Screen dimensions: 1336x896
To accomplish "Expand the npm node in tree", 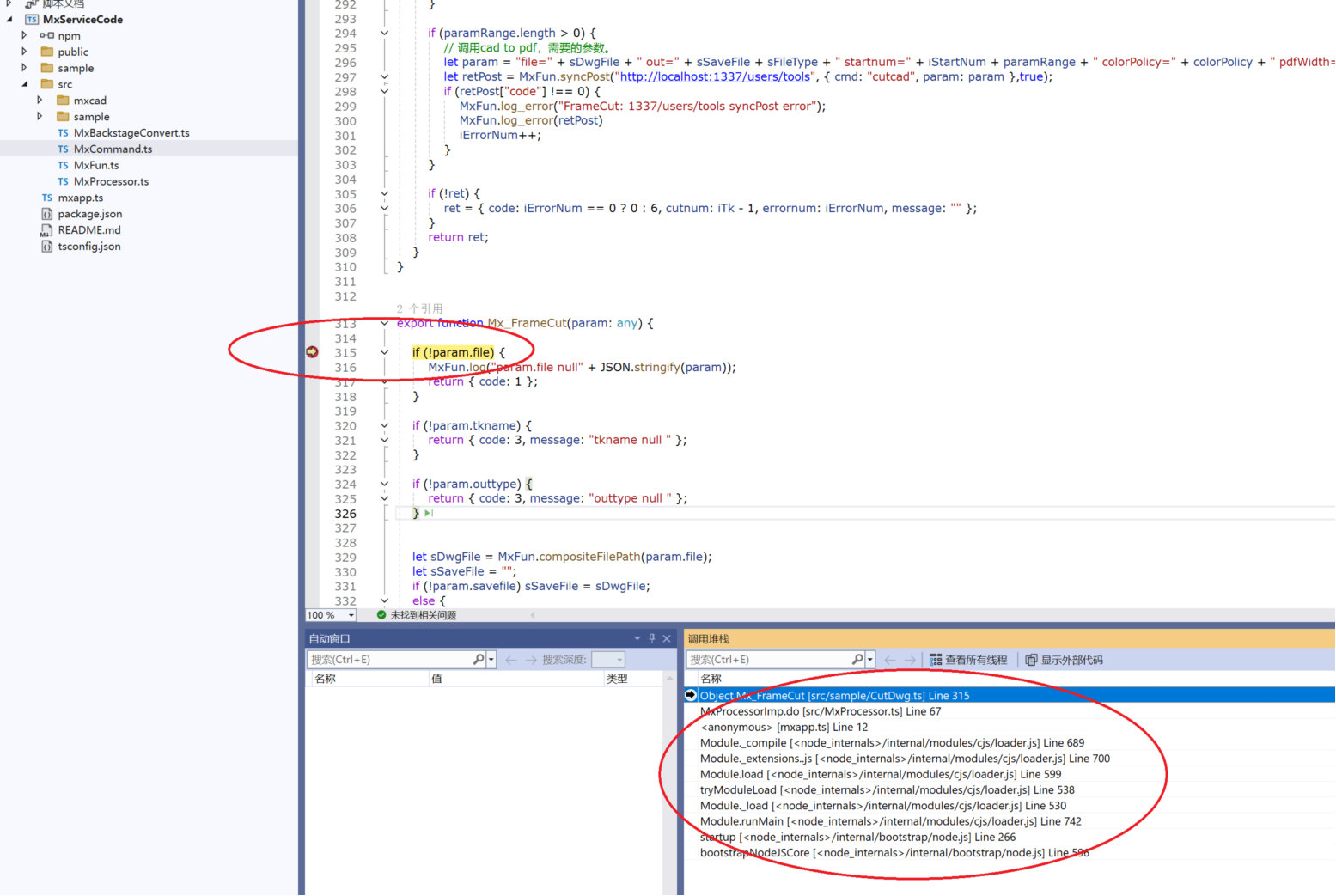I will (24, 35).
